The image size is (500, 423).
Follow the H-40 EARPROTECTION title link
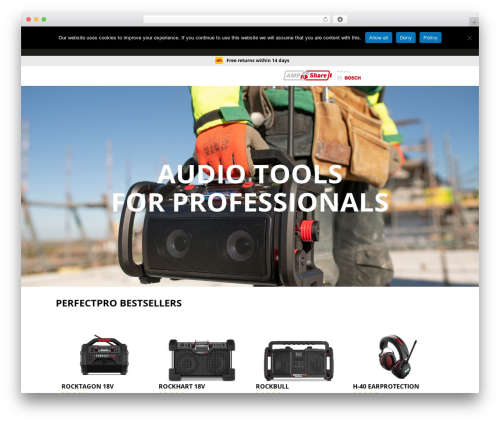tap(386, 386)
